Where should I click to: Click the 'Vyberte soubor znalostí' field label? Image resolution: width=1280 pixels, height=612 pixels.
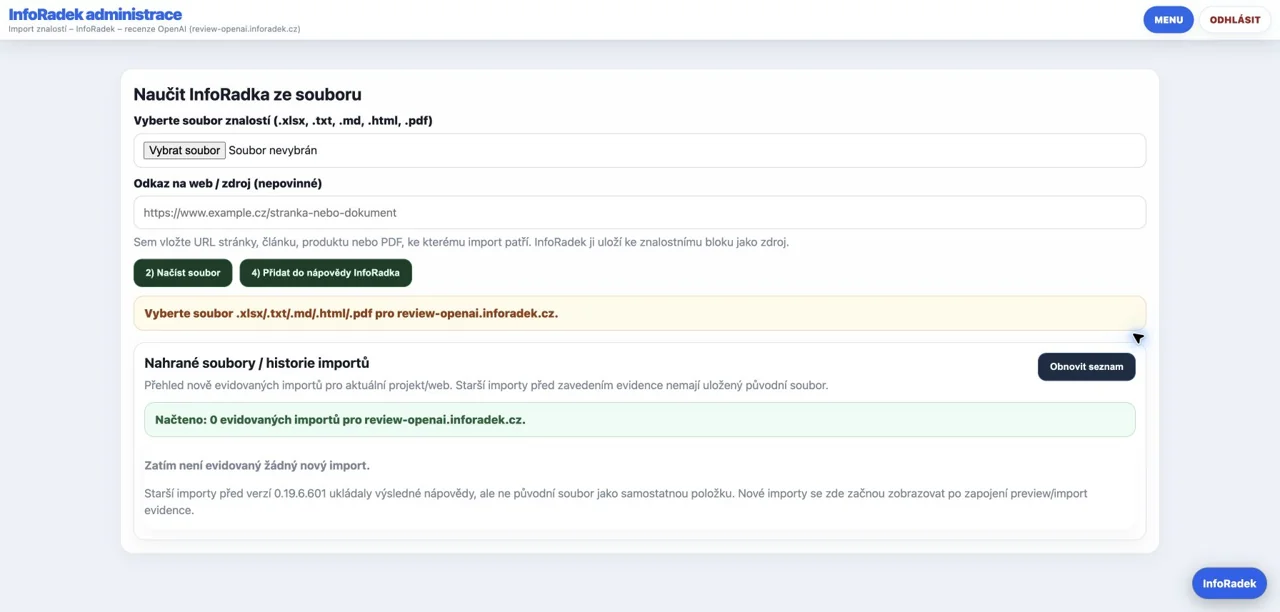click(283, 120)
